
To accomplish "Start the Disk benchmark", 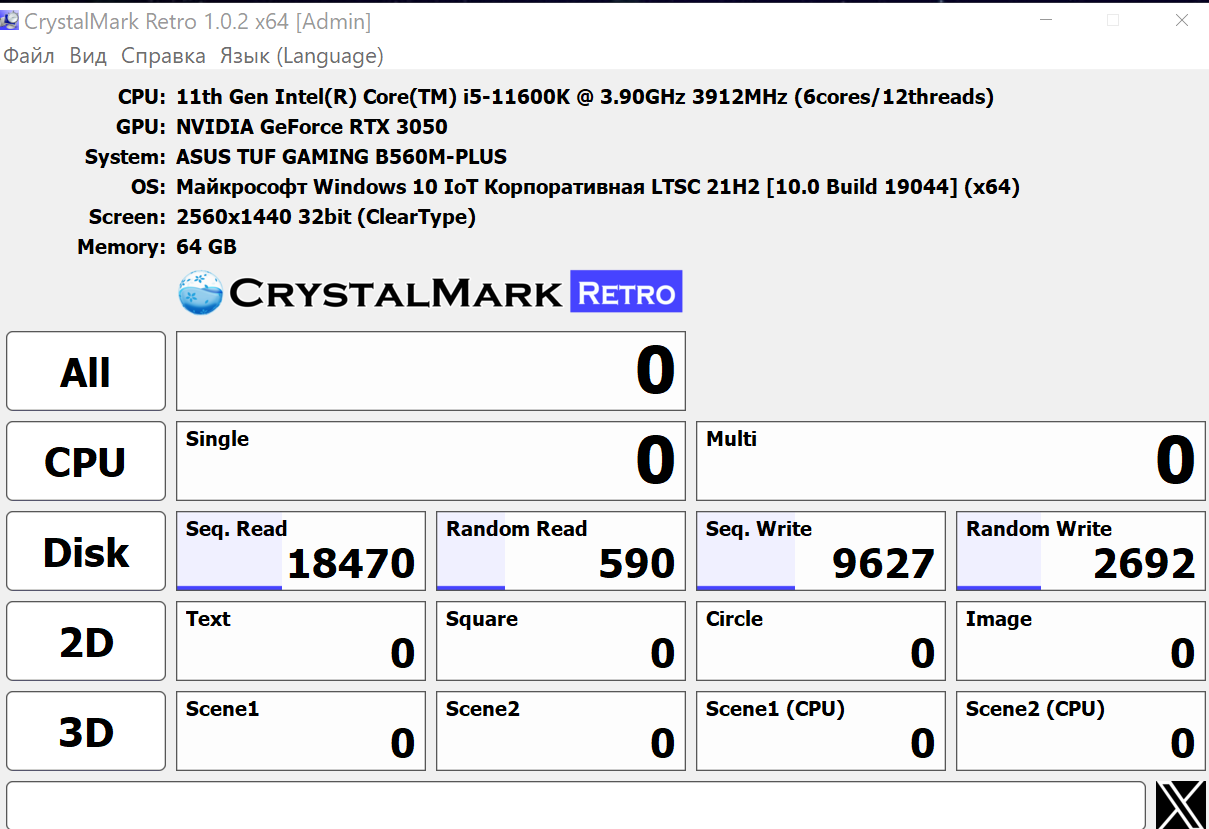I will [x=86, y=551].
